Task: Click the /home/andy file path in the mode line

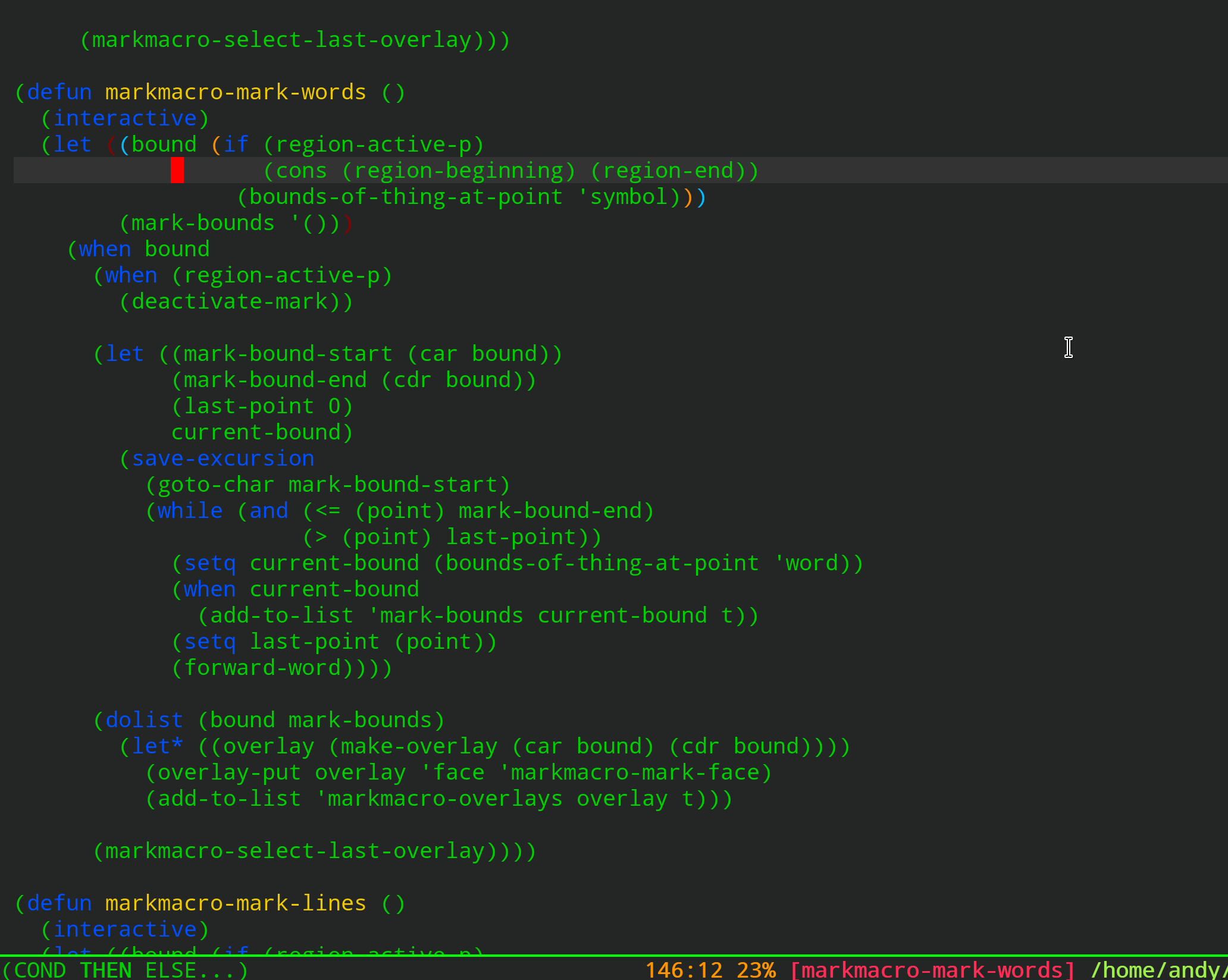Action: 1157,970
